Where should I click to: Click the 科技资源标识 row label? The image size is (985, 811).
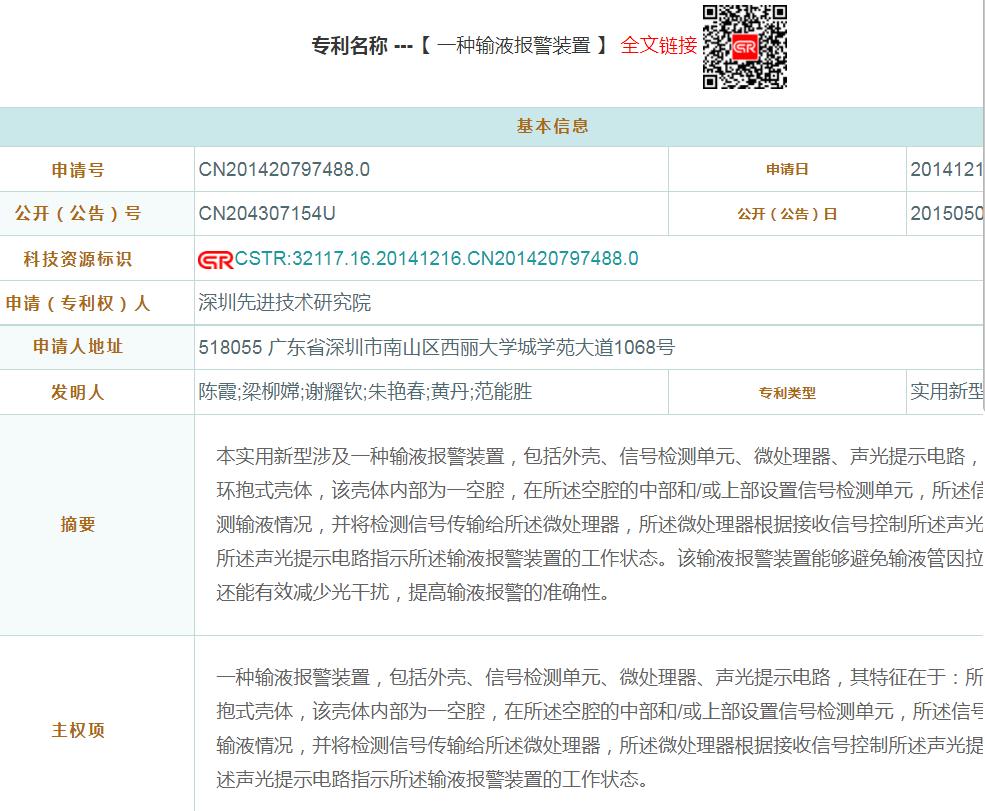pos(78,259)
